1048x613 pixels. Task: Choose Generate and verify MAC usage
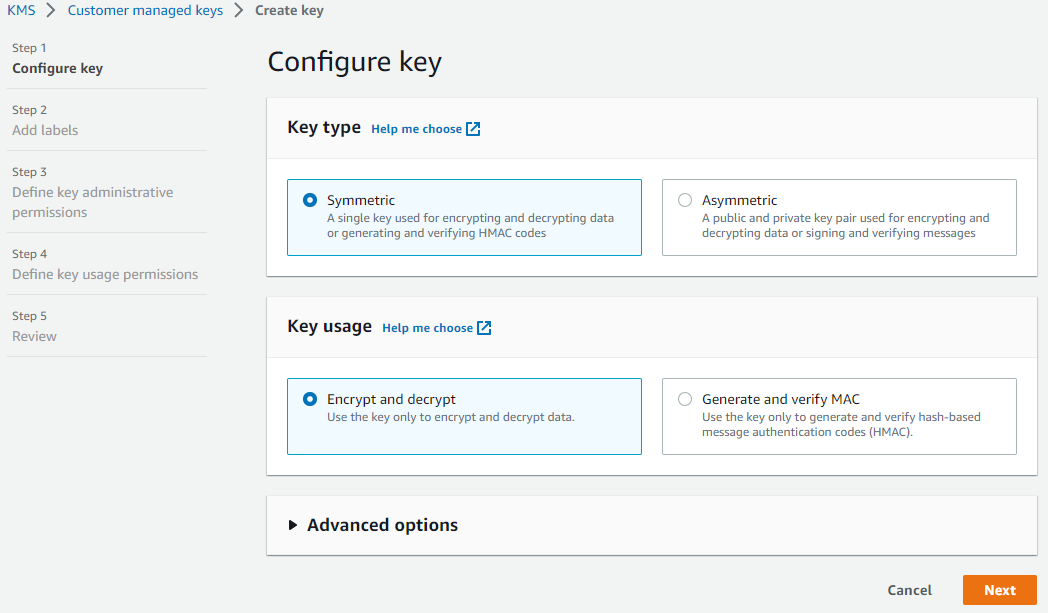[685, 399]
